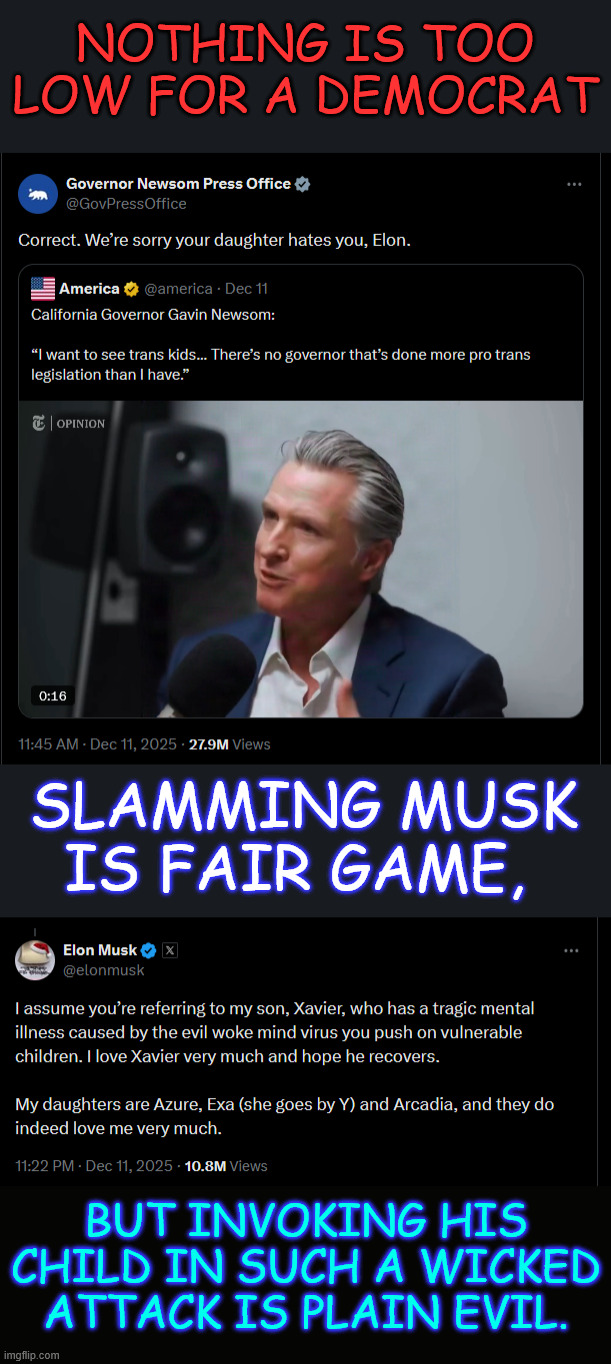Click the US flag avatar of the America account

pos(44,288)
